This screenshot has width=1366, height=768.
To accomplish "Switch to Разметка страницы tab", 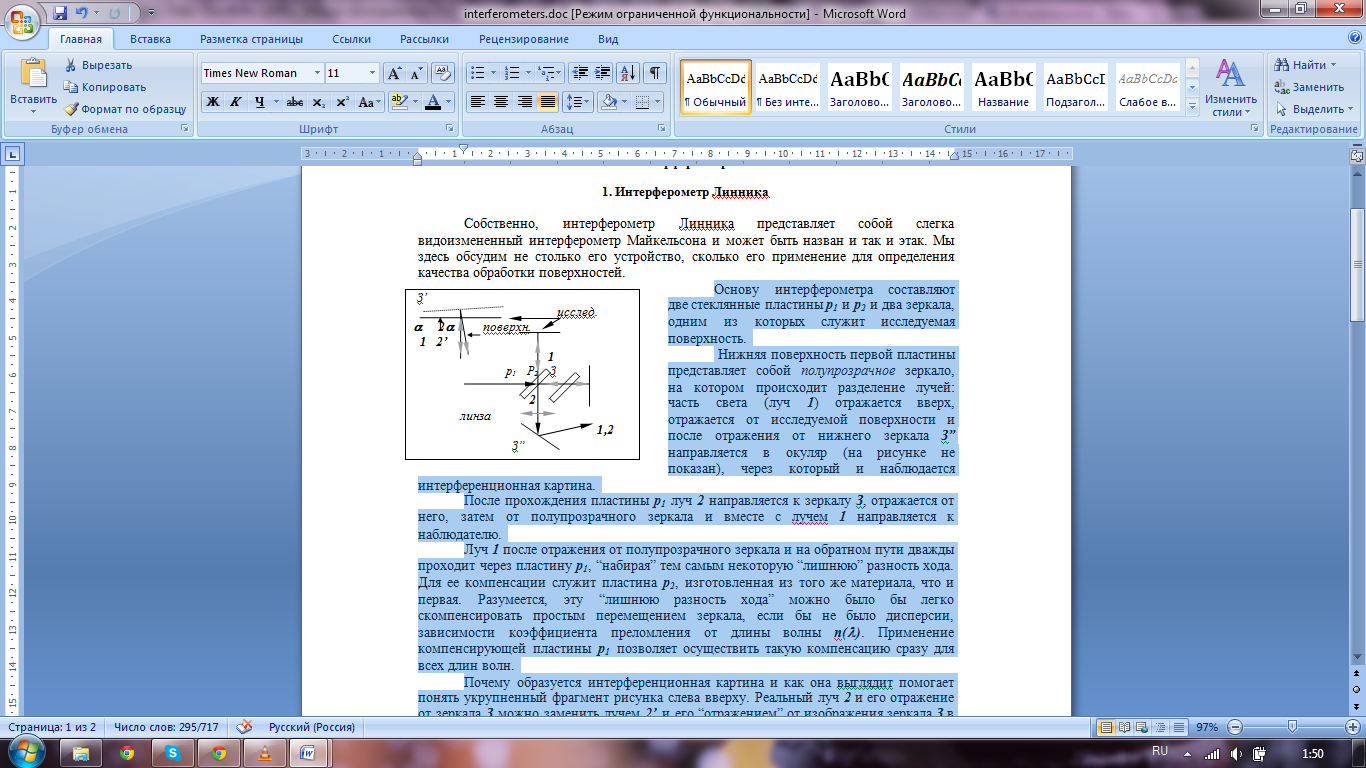I will point(251,39).
